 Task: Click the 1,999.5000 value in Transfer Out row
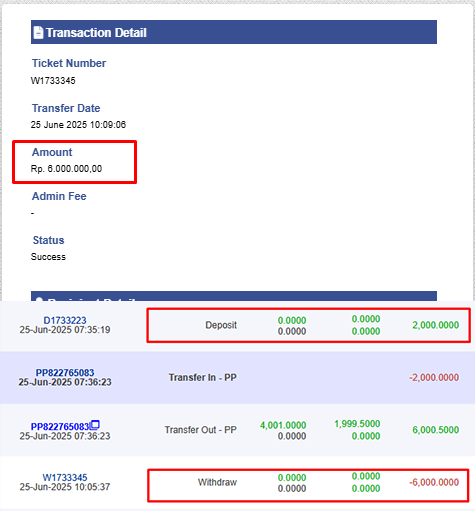pos(357,424)
